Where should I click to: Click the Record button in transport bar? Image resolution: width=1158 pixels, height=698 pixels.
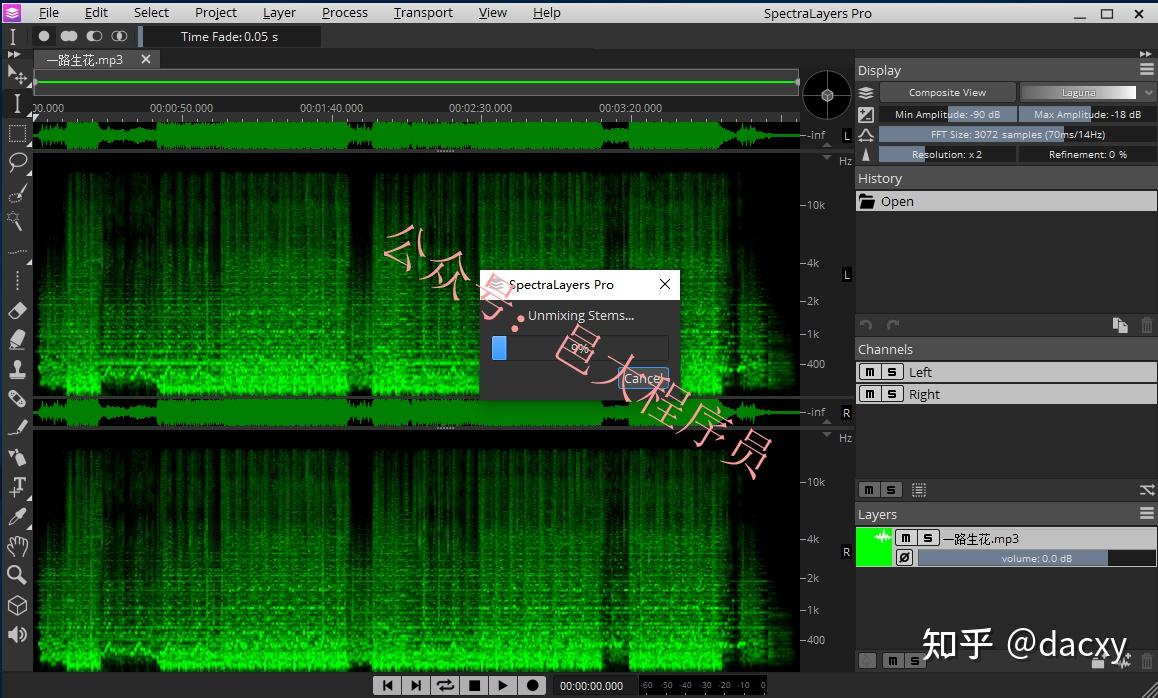click(x=532, y=685)
